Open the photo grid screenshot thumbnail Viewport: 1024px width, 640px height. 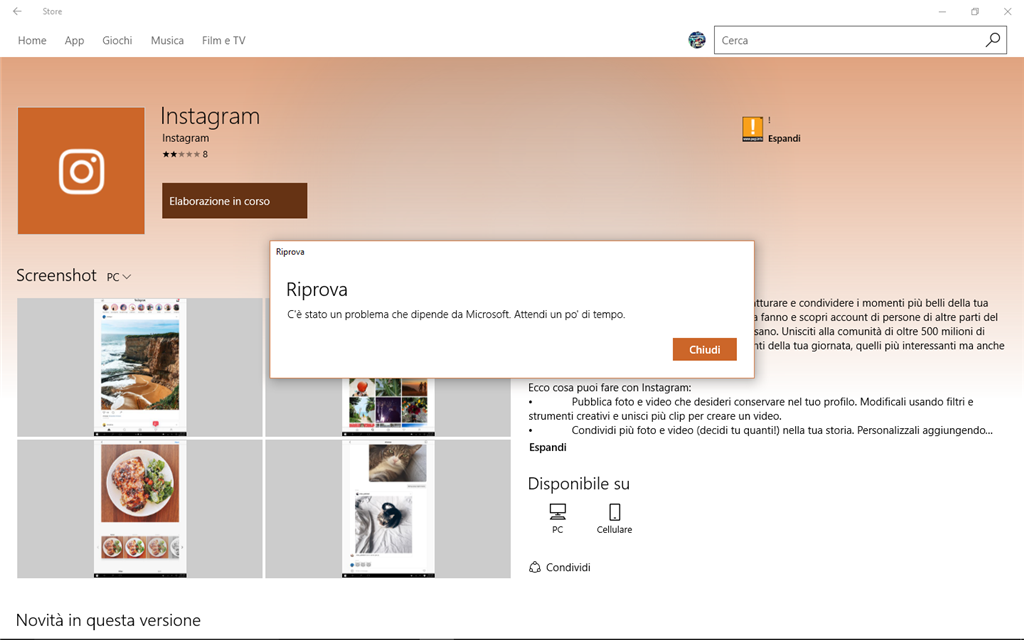pos(388,406)
